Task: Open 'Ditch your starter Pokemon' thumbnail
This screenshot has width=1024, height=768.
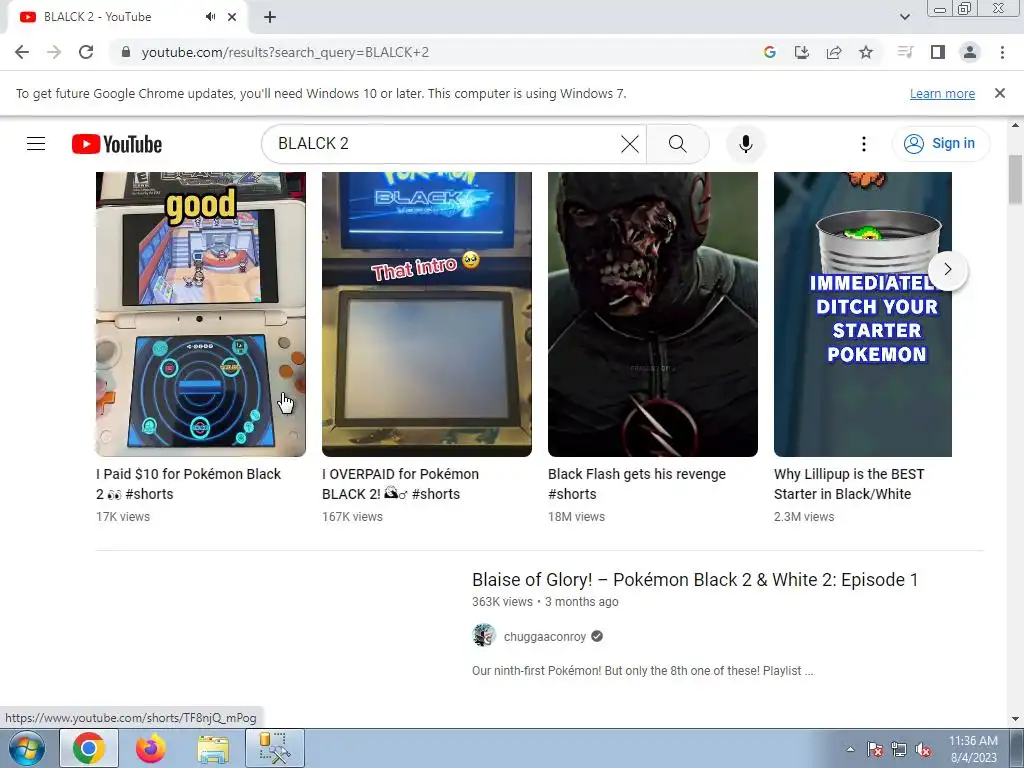Action: click(x=863, y=314)
